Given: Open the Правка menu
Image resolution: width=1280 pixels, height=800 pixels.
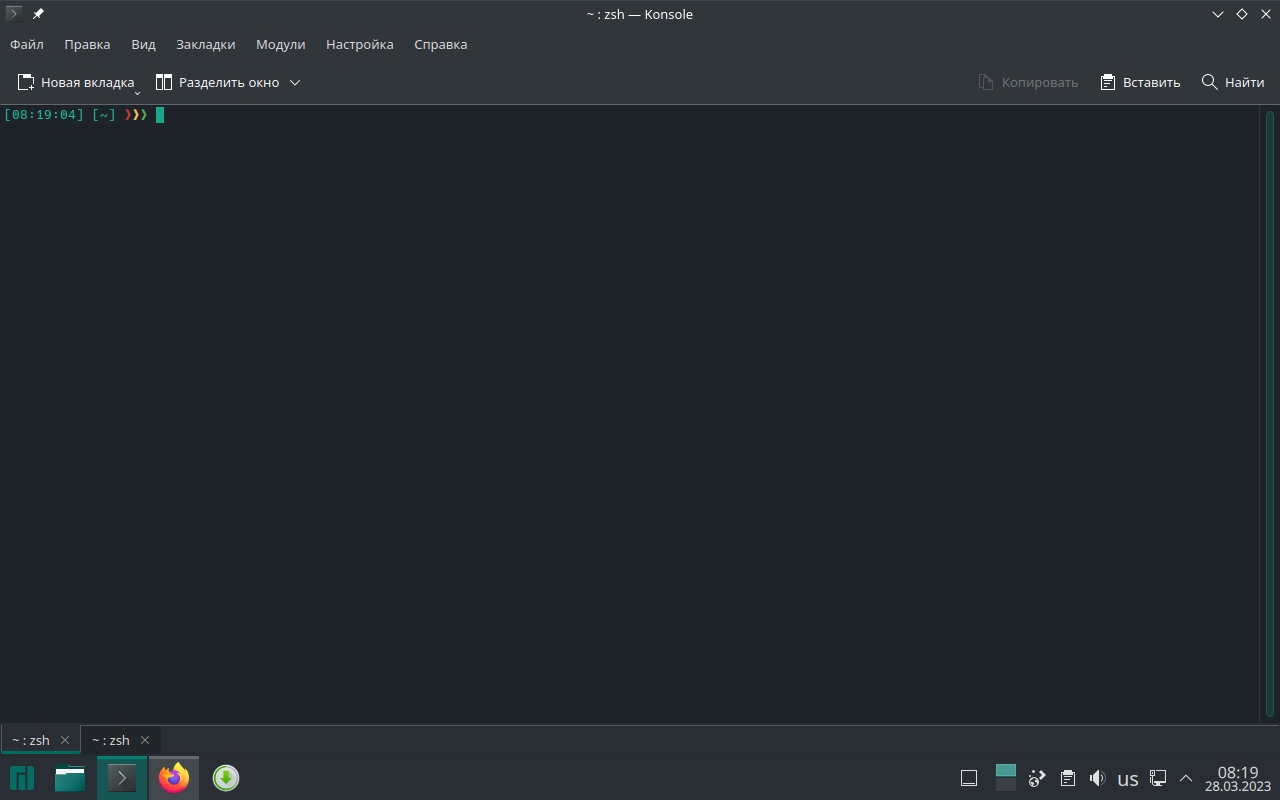Looking at the screenshot, I should tap(87, 44).
